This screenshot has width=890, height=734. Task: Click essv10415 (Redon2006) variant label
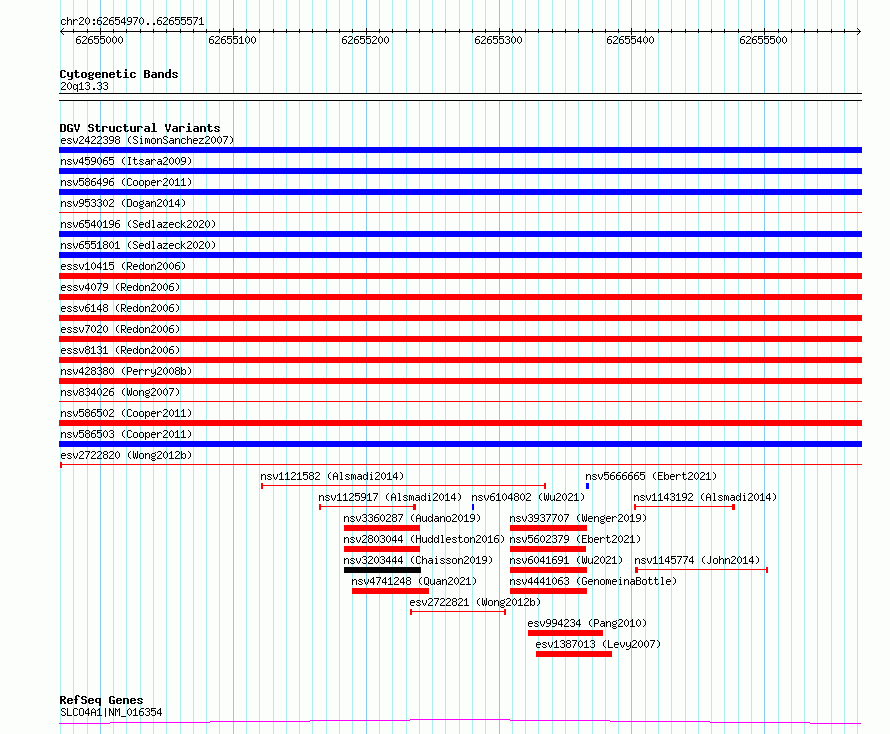click(123, 266)
